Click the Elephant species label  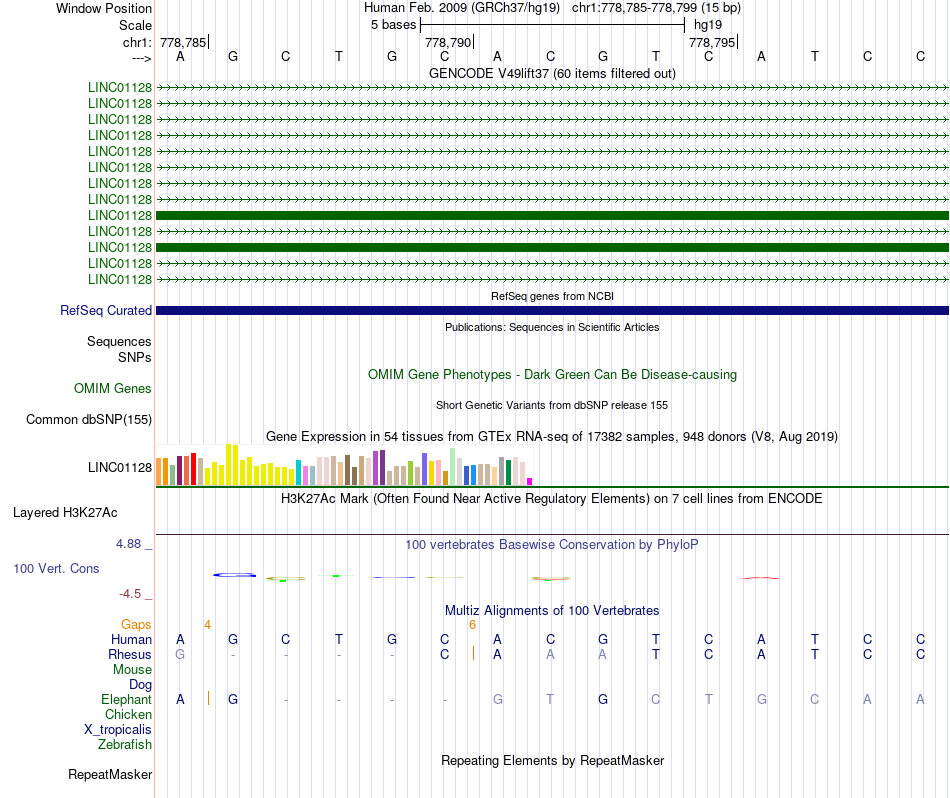click(x=126, y=699)
